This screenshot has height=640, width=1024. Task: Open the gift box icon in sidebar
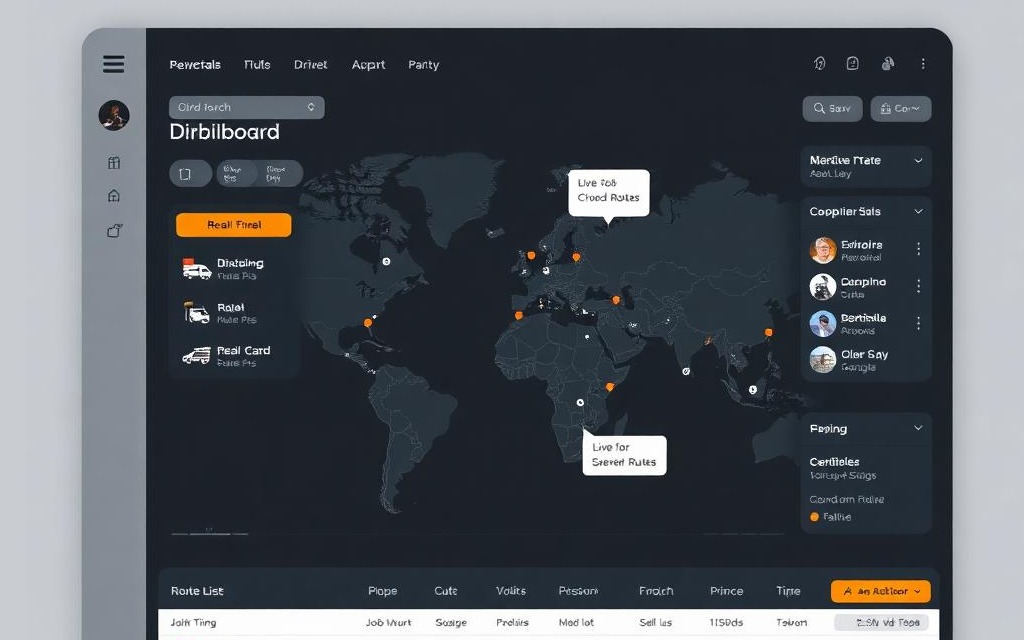(114, 163)
